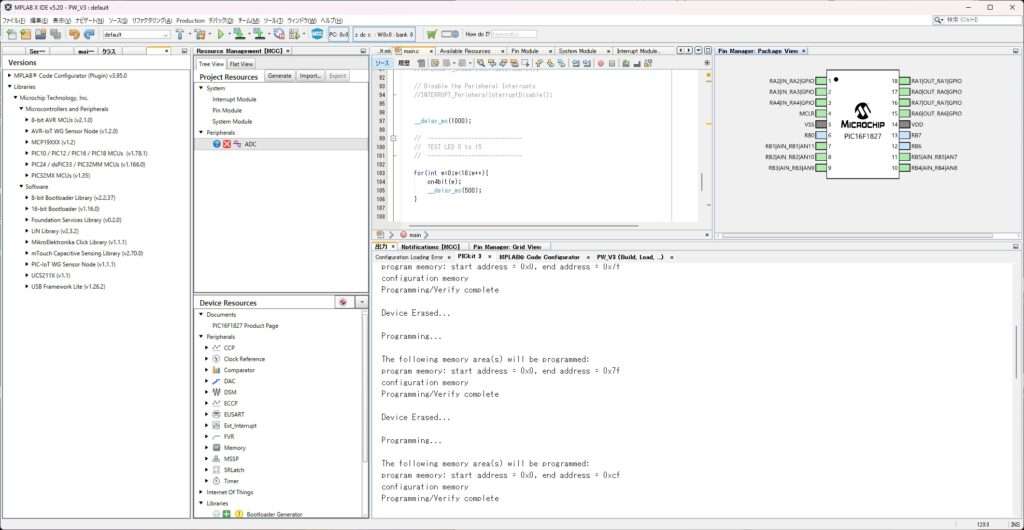Click the red X beside ADC

coord(227,144)
